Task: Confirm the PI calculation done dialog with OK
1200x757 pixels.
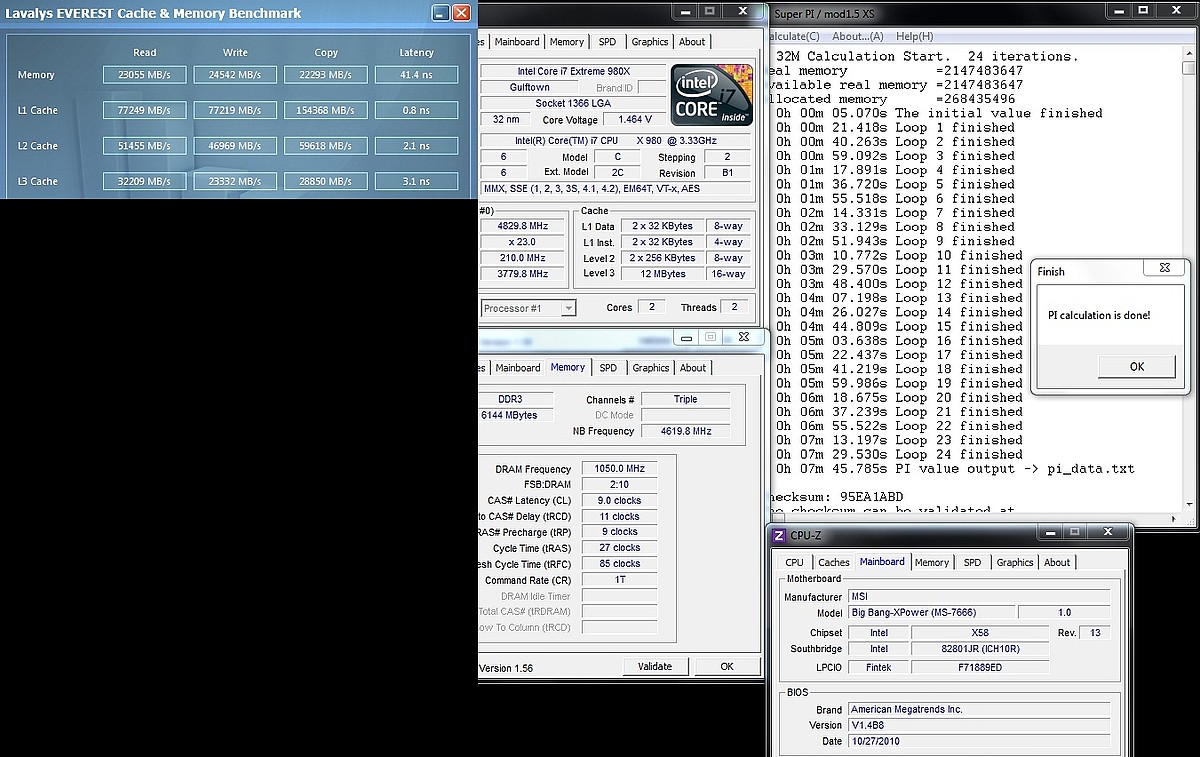Action: pos(1137,367)
